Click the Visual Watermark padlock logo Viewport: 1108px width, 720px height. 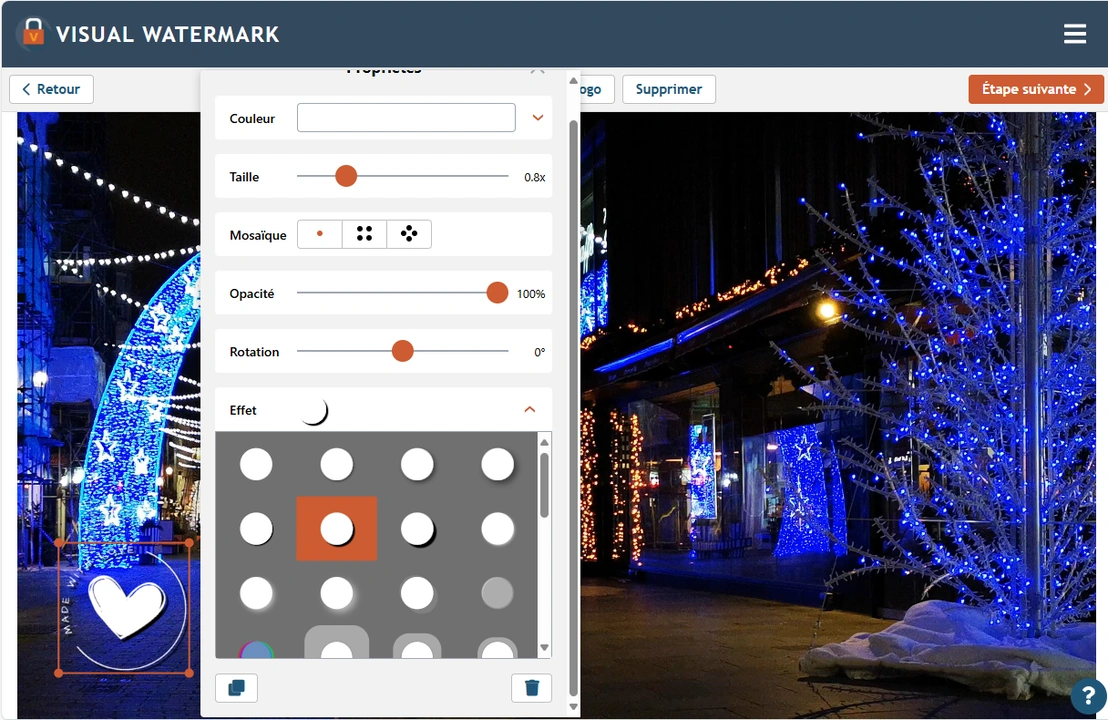33,33
